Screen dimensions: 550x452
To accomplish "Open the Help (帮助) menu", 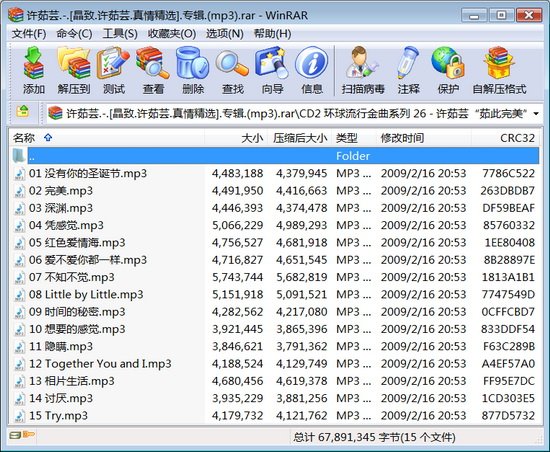I will pos(273,34).
